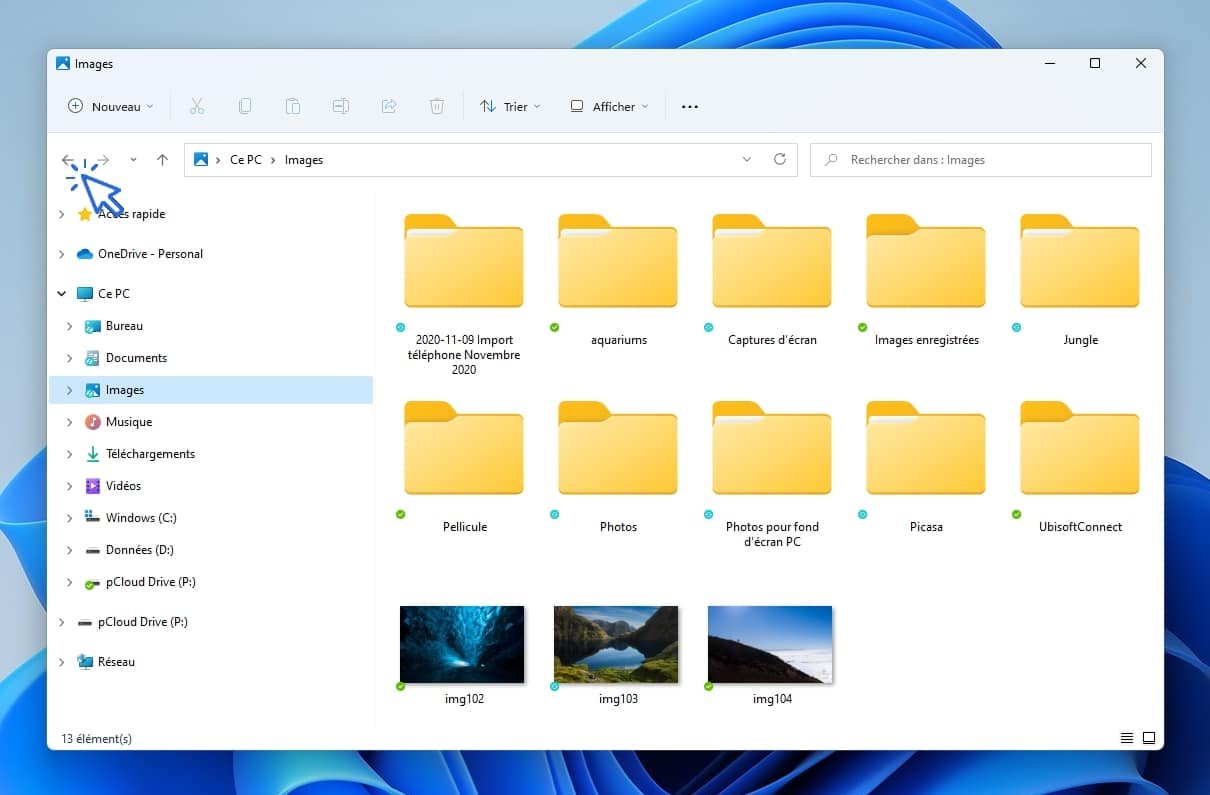Viewport: 1210px width, 795px height.
Task: Open the Afficher view menu
Action: tap(609, 106)
